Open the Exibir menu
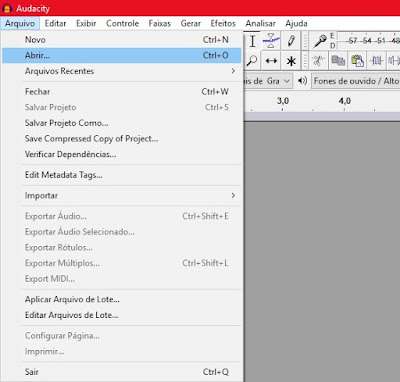The height and width of the screenshot is (382, 400). 86,23
